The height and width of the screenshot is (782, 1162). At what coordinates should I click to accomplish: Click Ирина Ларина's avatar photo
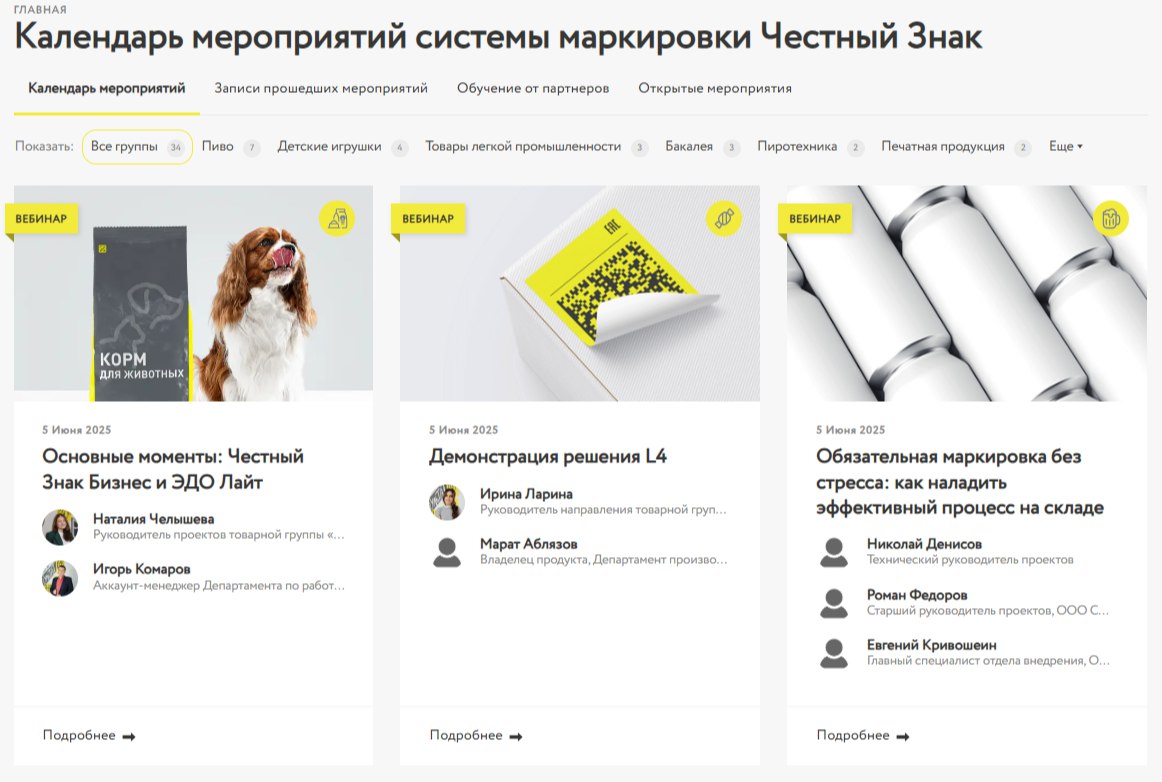tap(447, 502)
